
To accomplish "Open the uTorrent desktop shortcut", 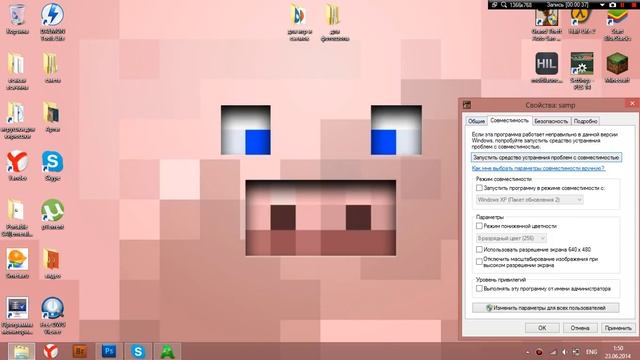I will pos(52,210).
